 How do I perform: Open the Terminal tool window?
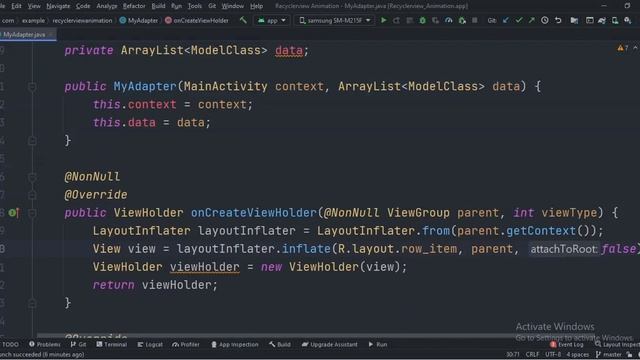[111, 344]
